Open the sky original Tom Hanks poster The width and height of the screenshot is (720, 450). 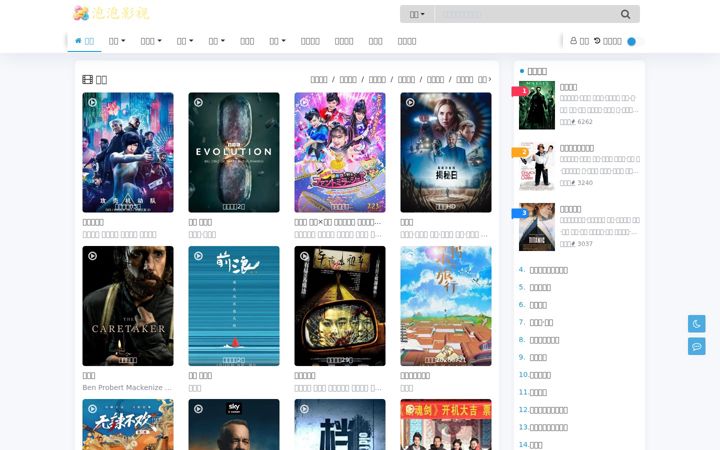tap(234, 425)
